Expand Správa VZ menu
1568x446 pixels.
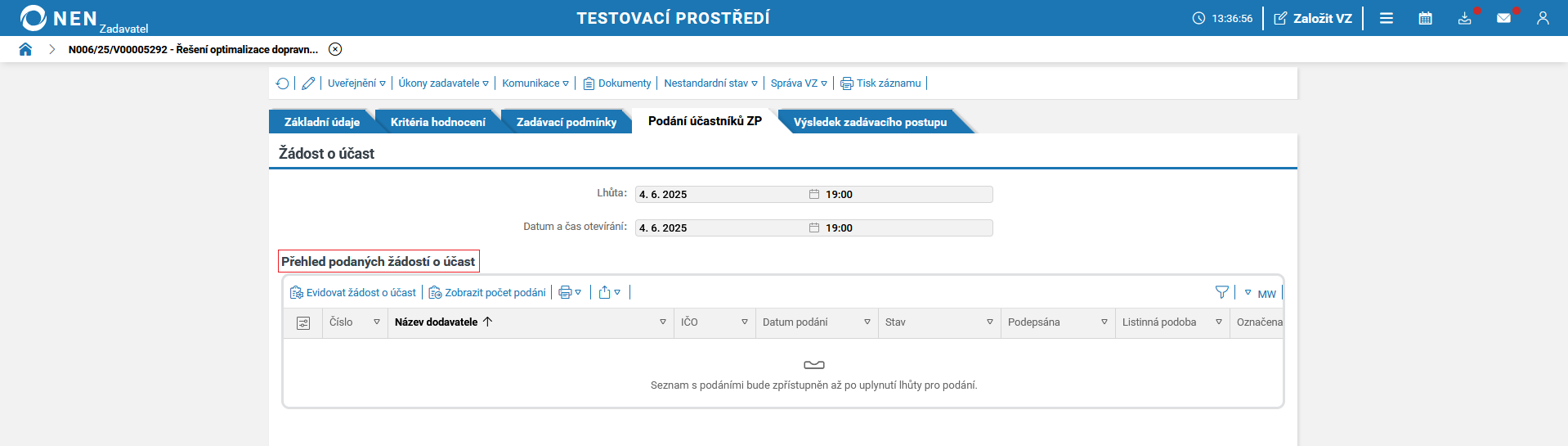coord(799,83)
